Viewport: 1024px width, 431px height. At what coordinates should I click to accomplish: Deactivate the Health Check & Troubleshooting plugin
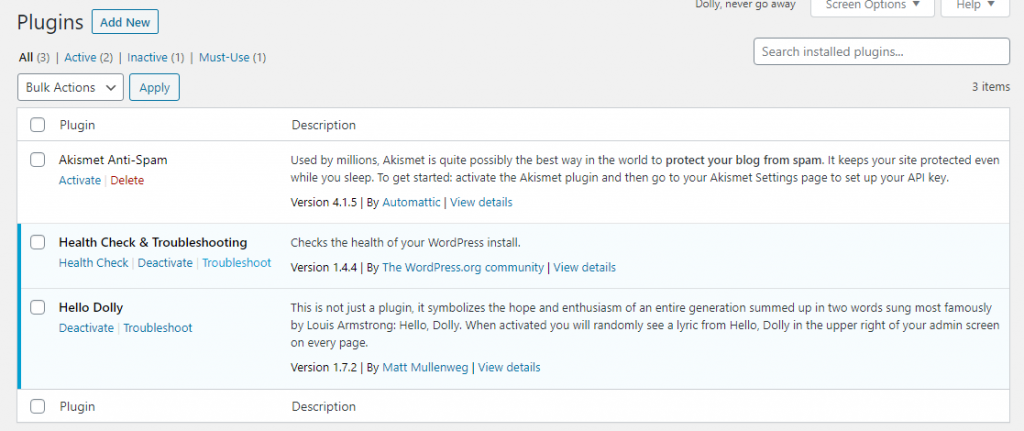tap(165, 263)
